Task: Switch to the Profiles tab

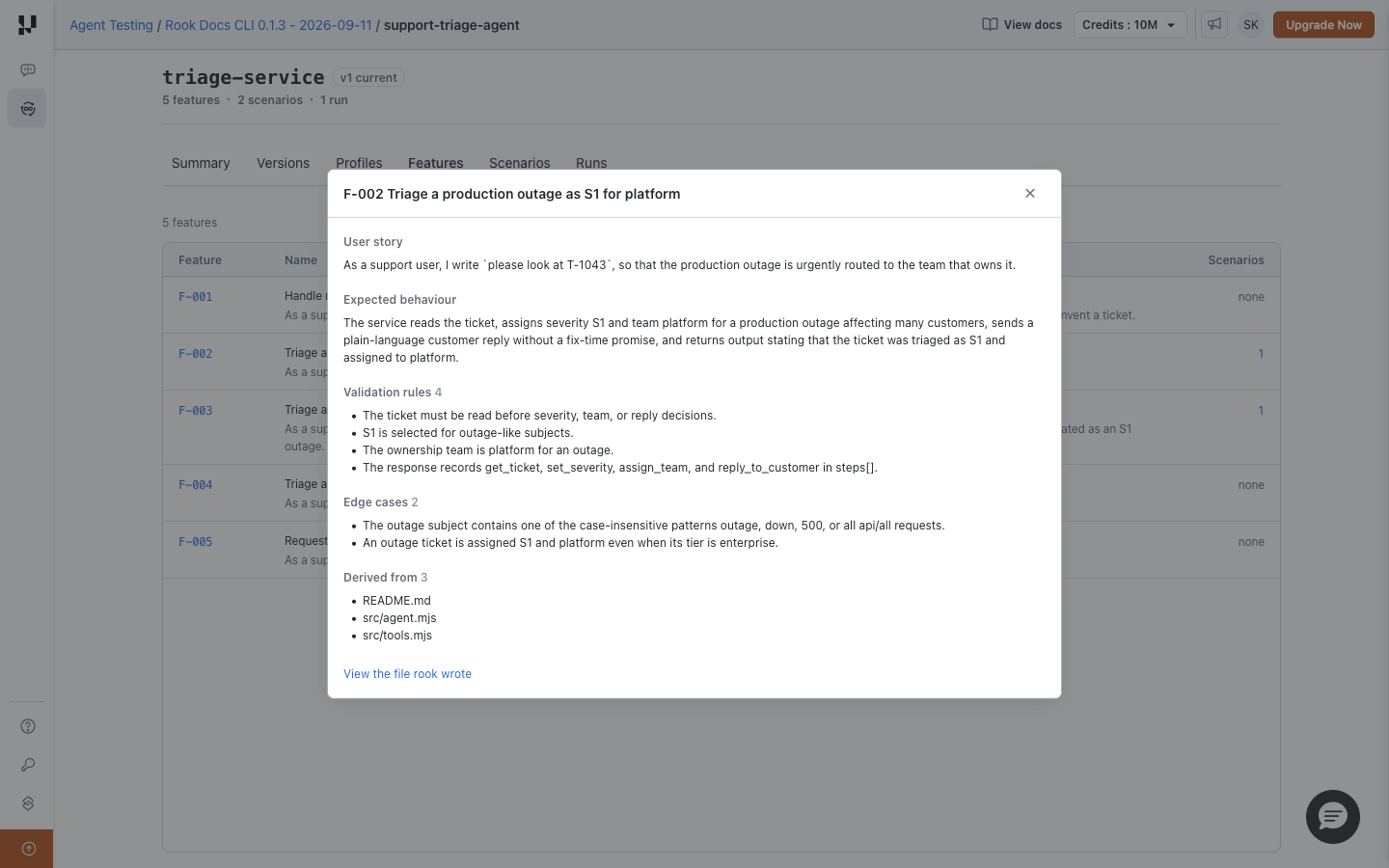Action: click(359, 162)
